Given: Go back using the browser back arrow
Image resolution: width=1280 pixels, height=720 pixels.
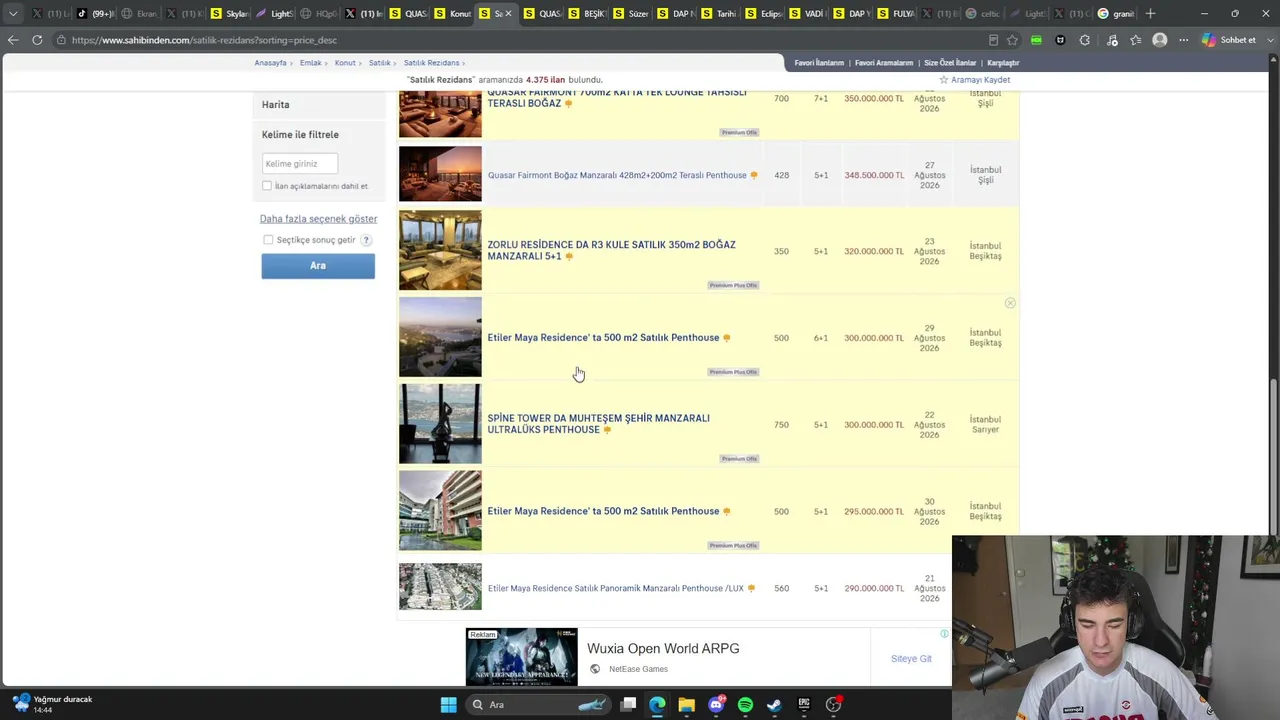Looking at the screenshot, I should [13, 40].
